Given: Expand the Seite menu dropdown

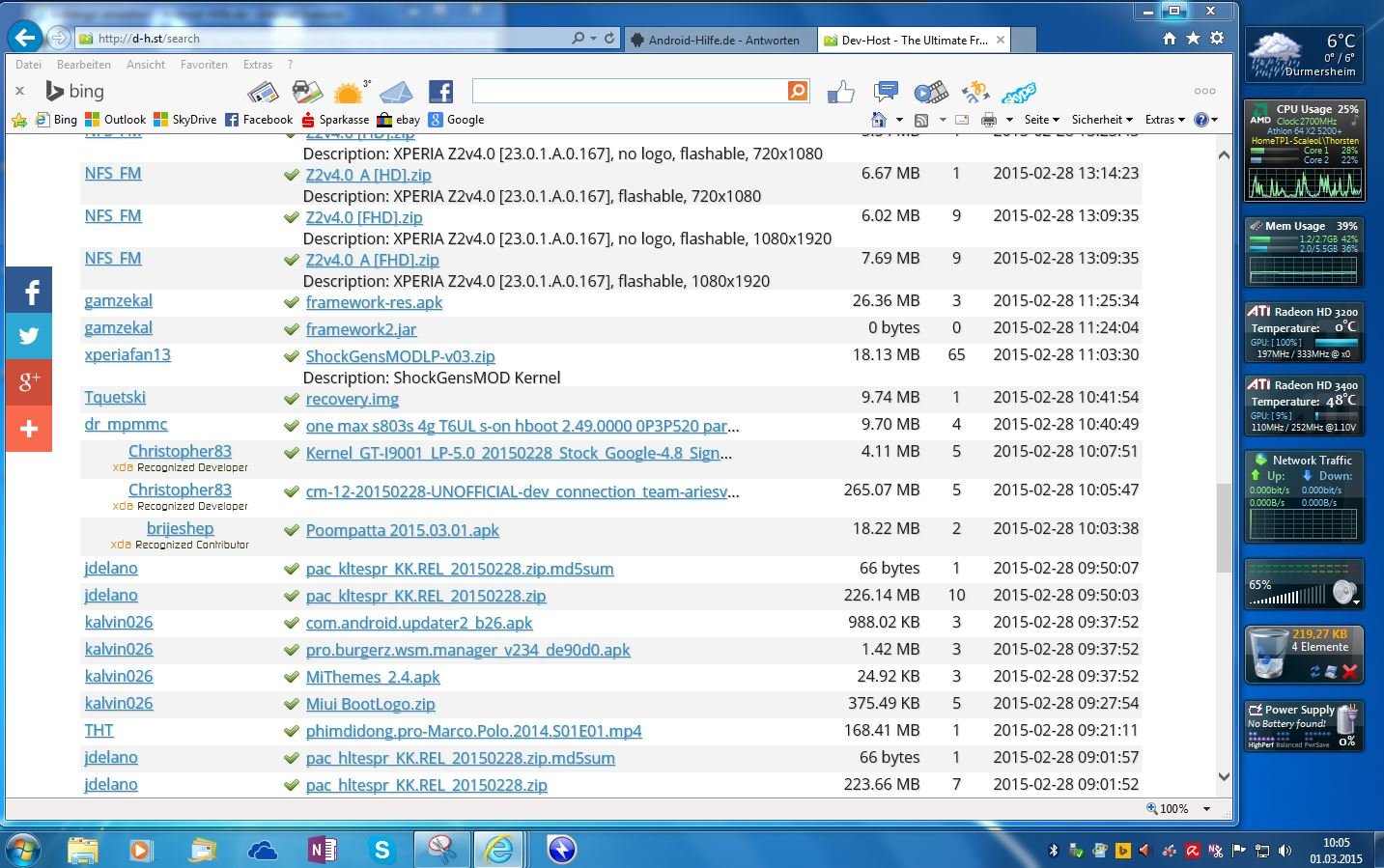Looking at the screenshot, I should click(x=1042, y=120).
